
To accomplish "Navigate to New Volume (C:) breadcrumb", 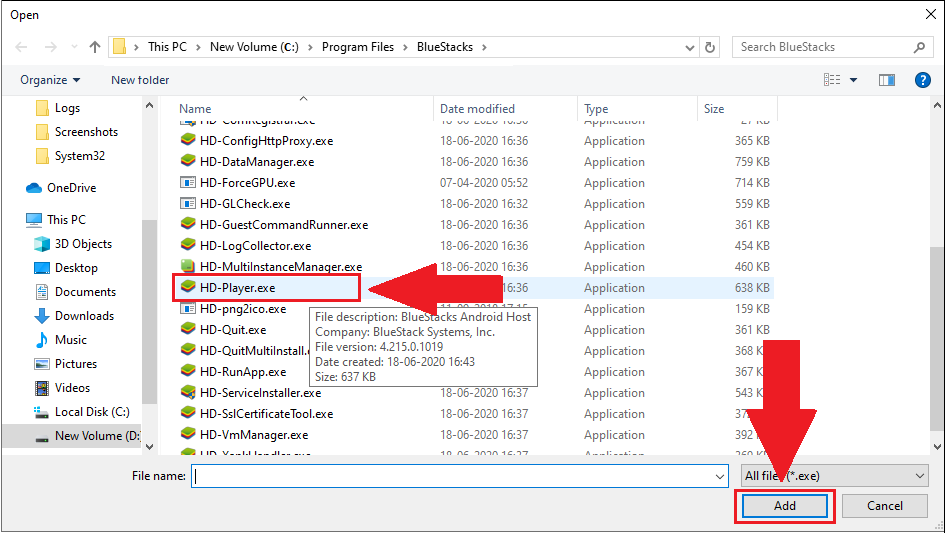I will [x=254, y=47].
